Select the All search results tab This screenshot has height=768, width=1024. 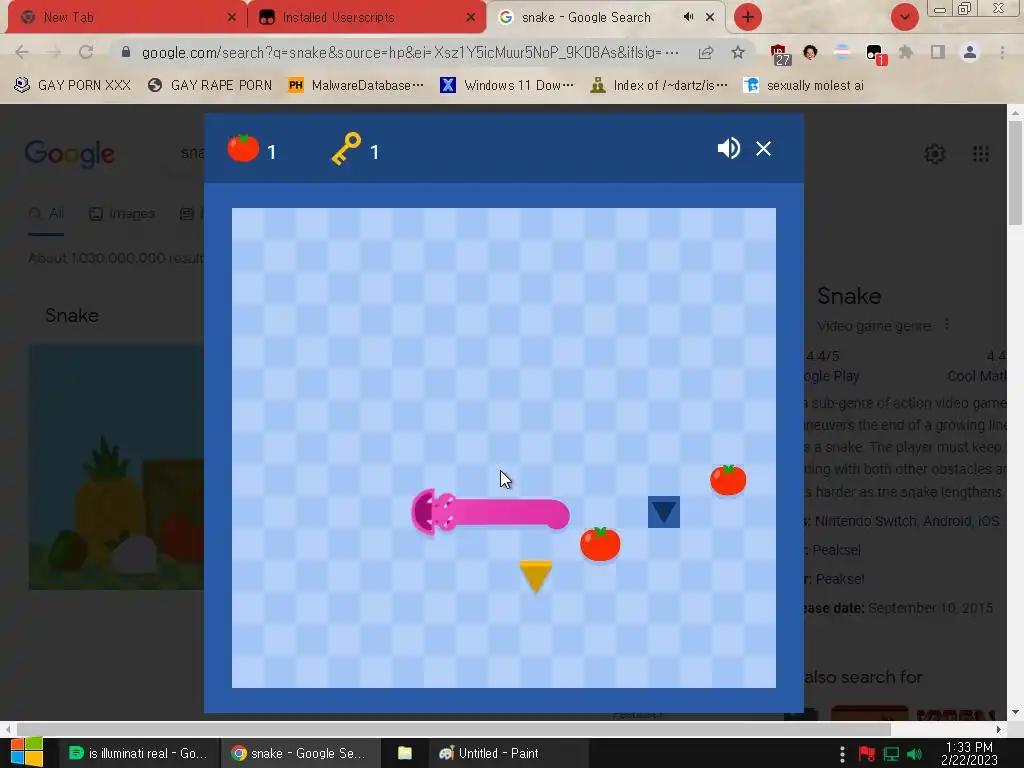point(46,214)
